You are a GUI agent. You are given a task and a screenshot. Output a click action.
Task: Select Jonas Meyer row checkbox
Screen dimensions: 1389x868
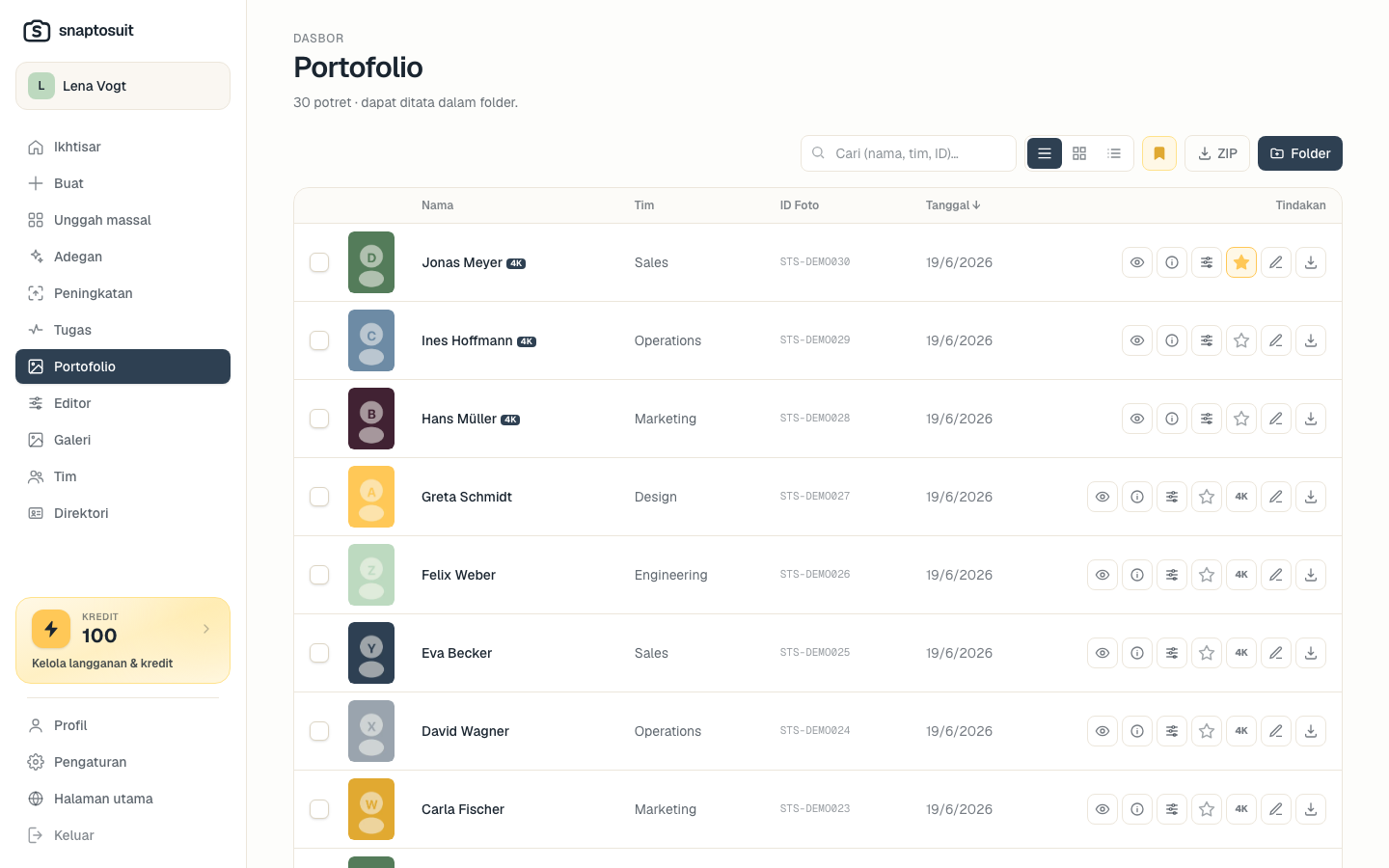coord(319,262)
